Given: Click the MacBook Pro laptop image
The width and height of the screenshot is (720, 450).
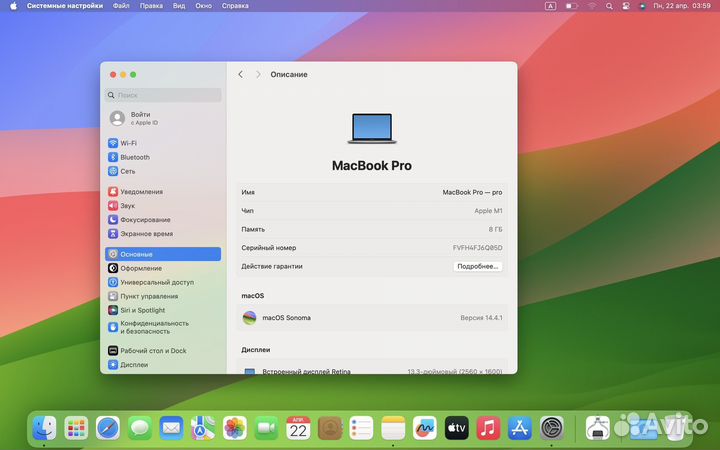Looking at the screenshot, I should click(x=372, y=128).
